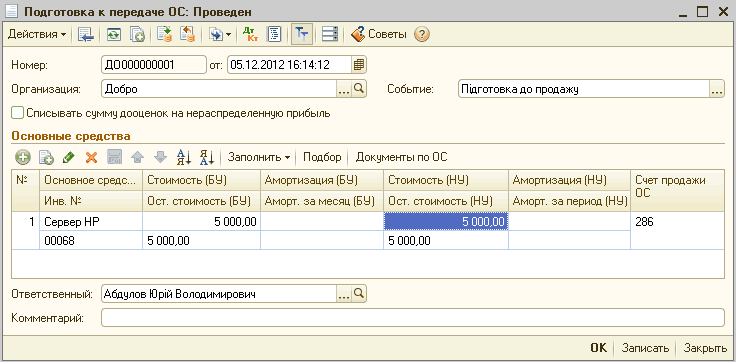
Task: Move the row up with the arrow icon
Action: [137, 157]
